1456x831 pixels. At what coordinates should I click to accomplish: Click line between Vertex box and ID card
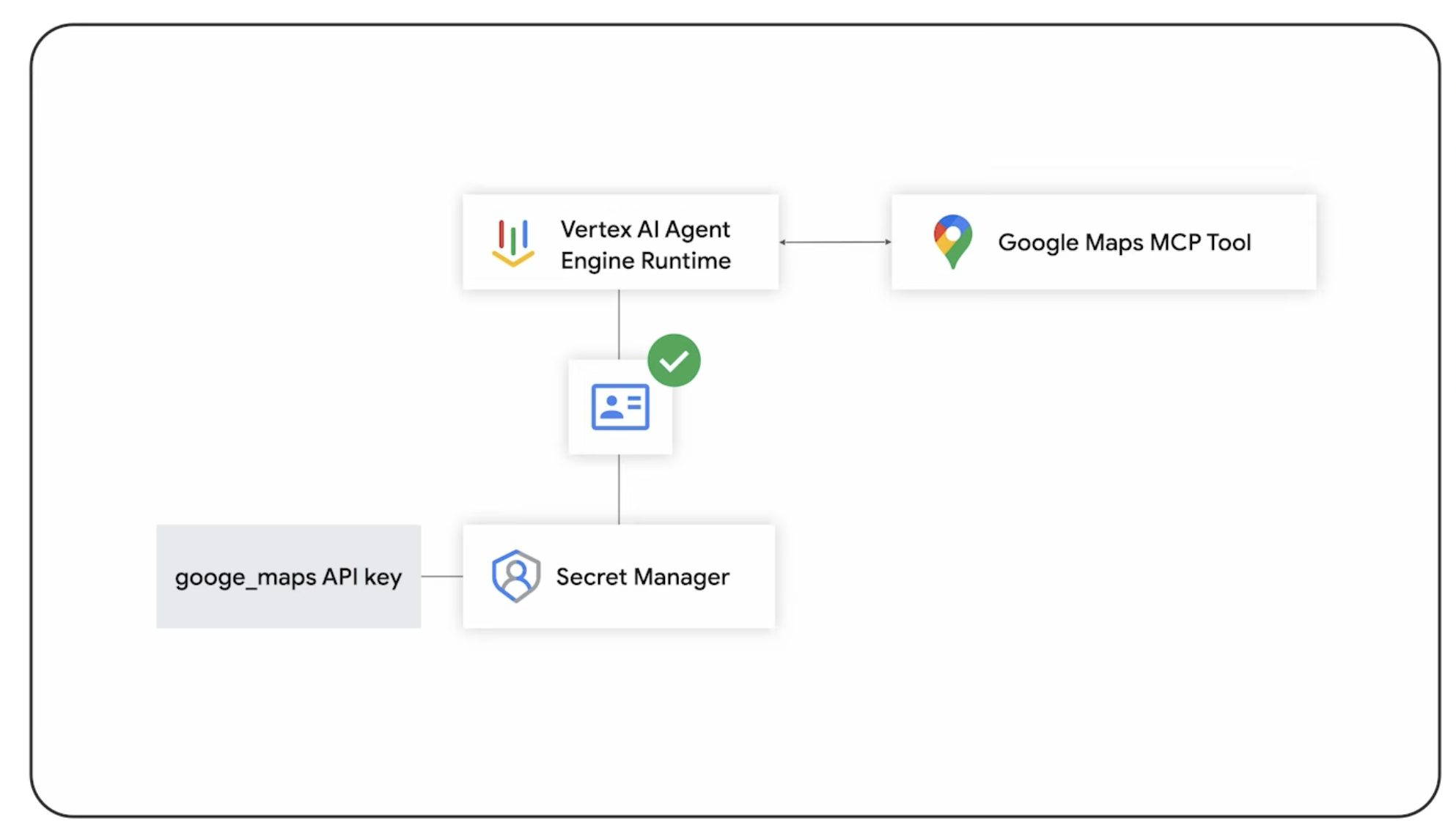point(619,324)
